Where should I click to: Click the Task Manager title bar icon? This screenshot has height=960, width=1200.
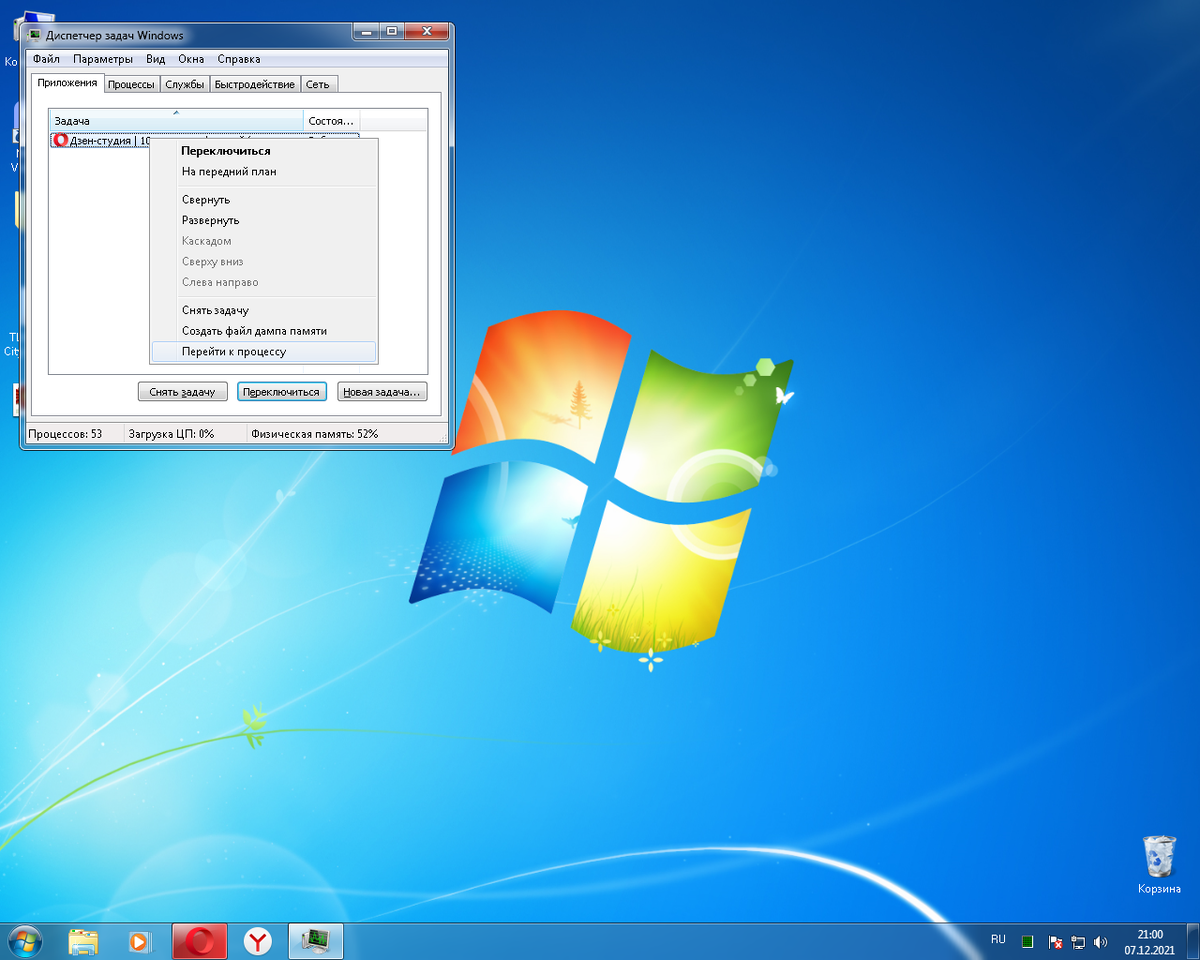[x=35, y=35]
